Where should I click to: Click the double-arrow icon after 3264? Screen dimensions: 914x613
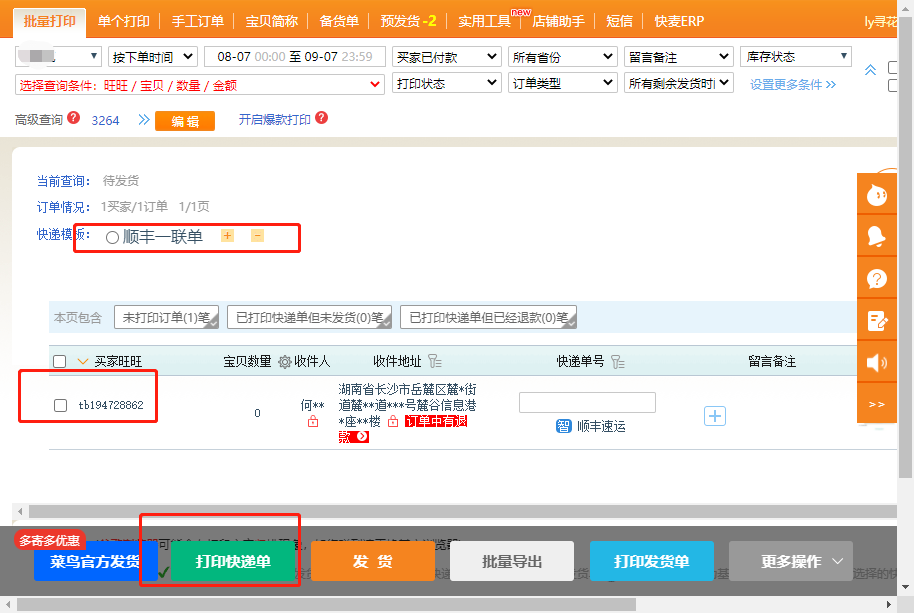143,120
